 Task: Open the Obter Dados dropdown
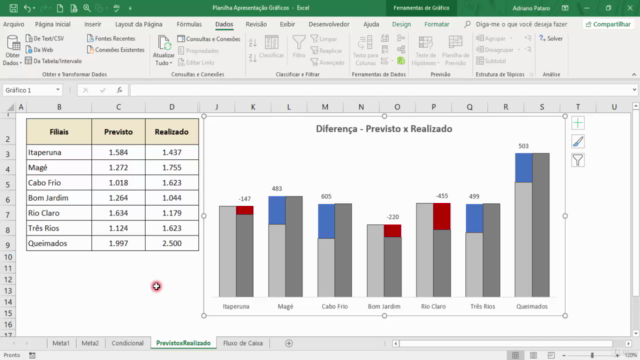click(x=12, y=51)
